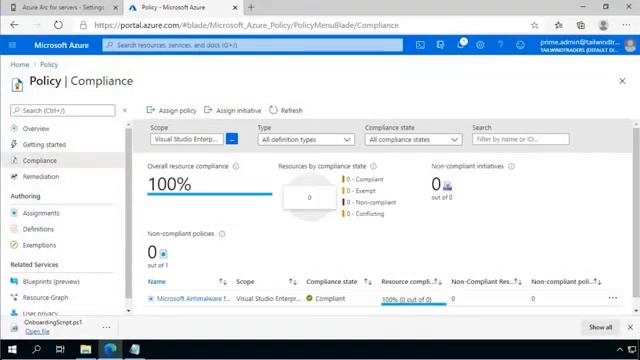Open the browser collections icon

[x=580, y=25]
